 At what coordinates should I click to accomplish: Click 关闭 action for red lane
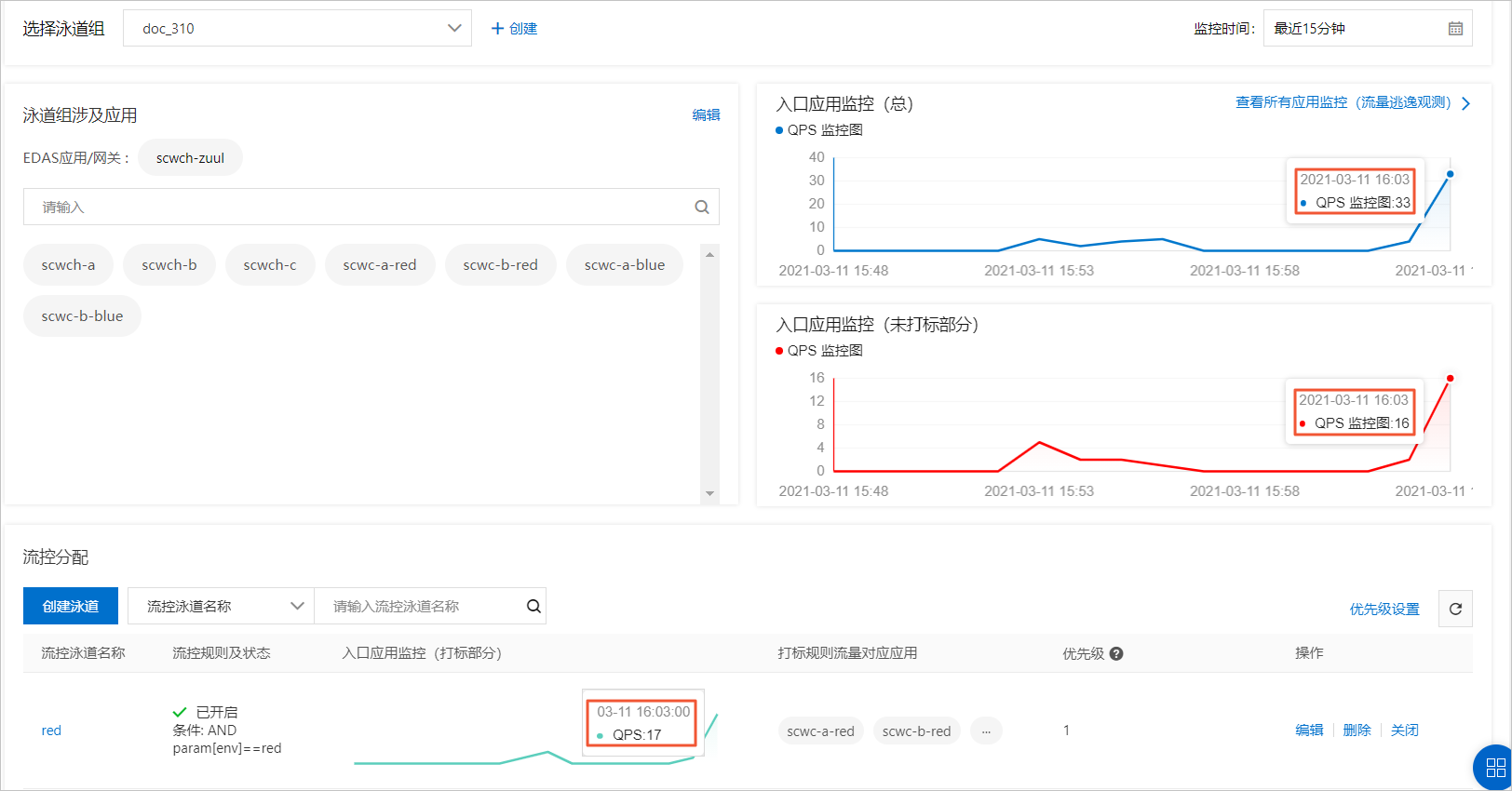point(1404,731)
